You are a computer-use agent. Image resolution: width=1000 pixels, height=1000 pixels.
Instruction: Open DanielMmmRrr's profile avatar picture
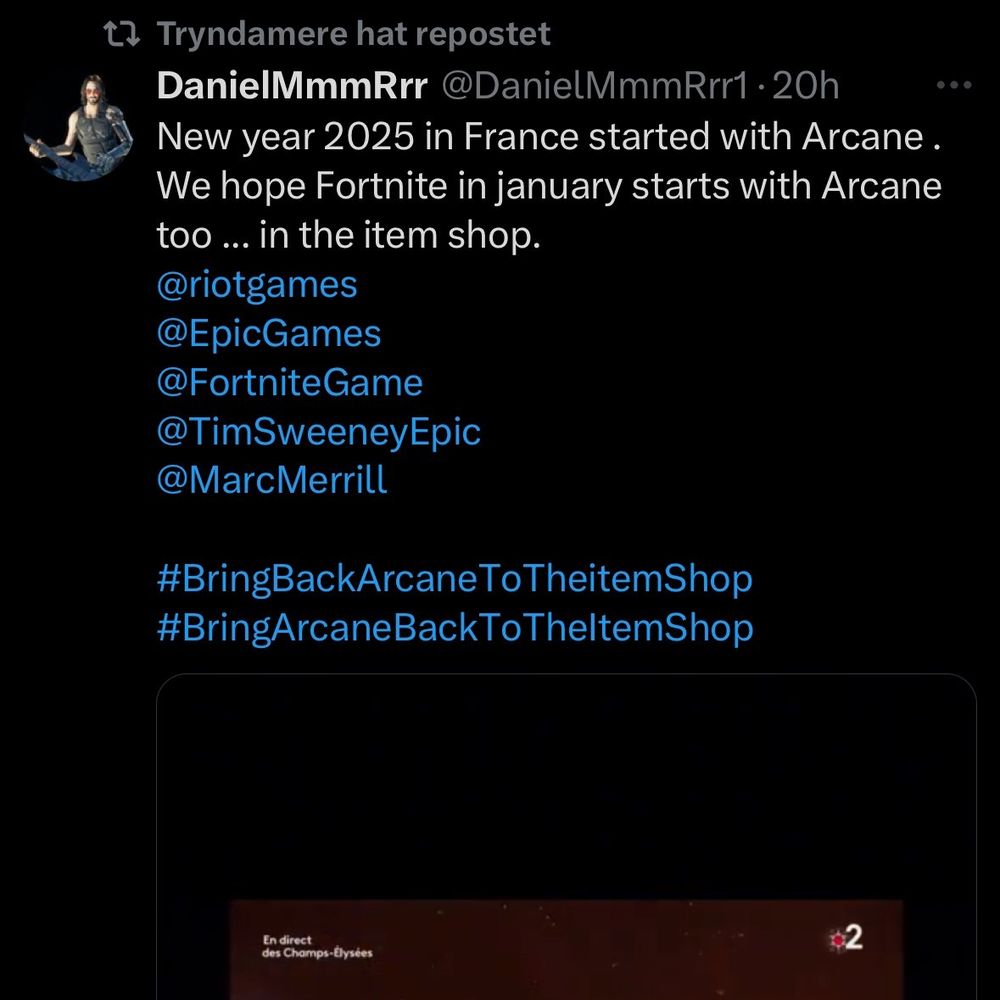click(78, 127)
